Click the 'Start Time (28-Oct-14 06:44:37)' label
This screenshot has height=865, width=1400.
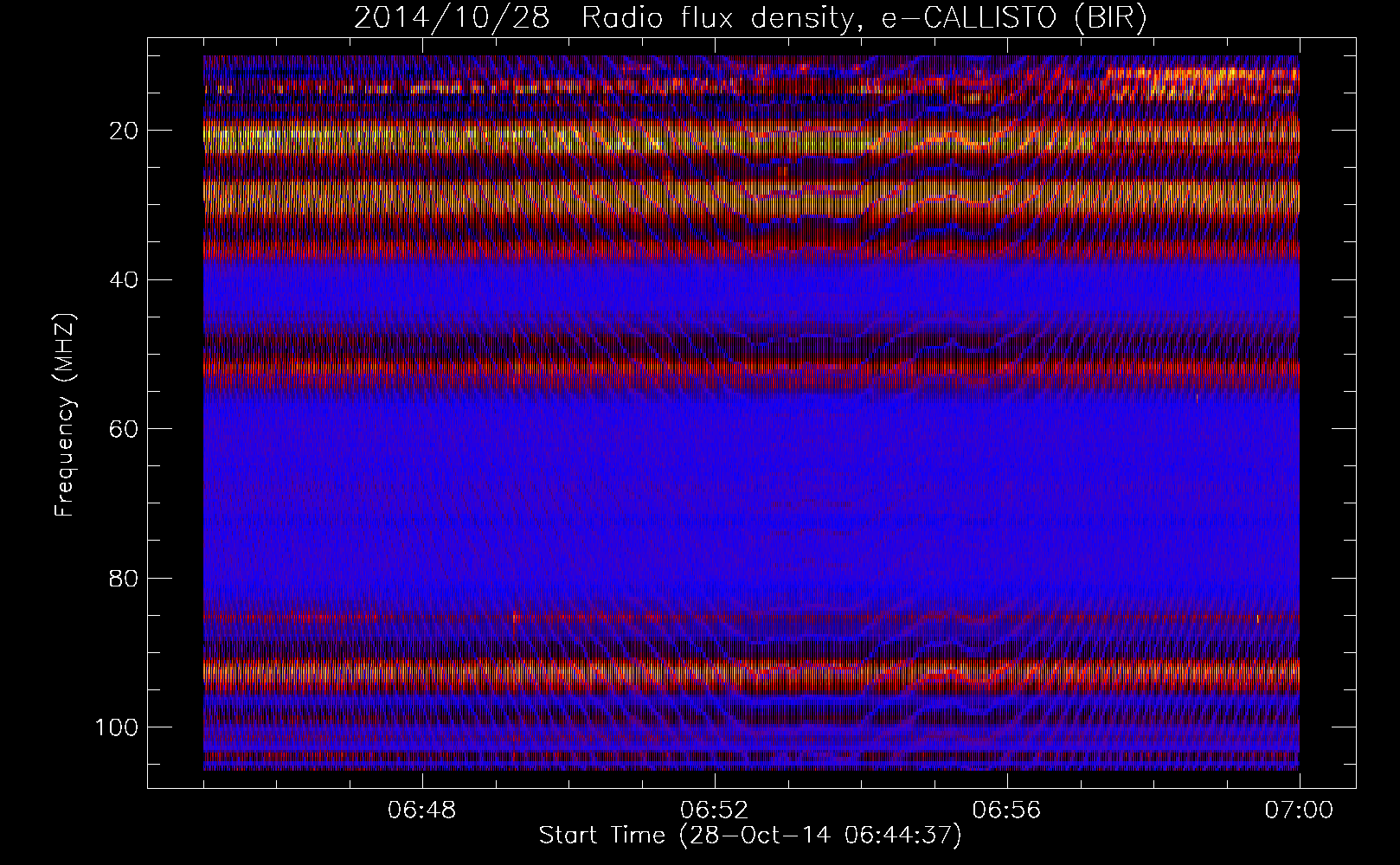pyautogui.click(x=750, y=836)
